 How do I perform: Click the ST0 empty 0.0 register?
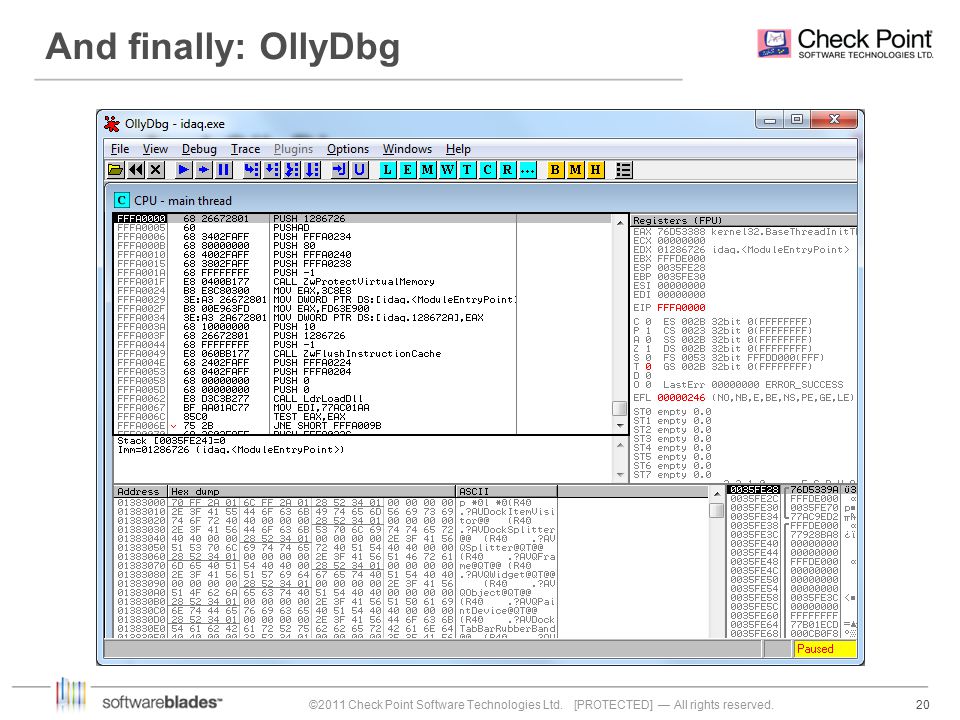(672, 412)
